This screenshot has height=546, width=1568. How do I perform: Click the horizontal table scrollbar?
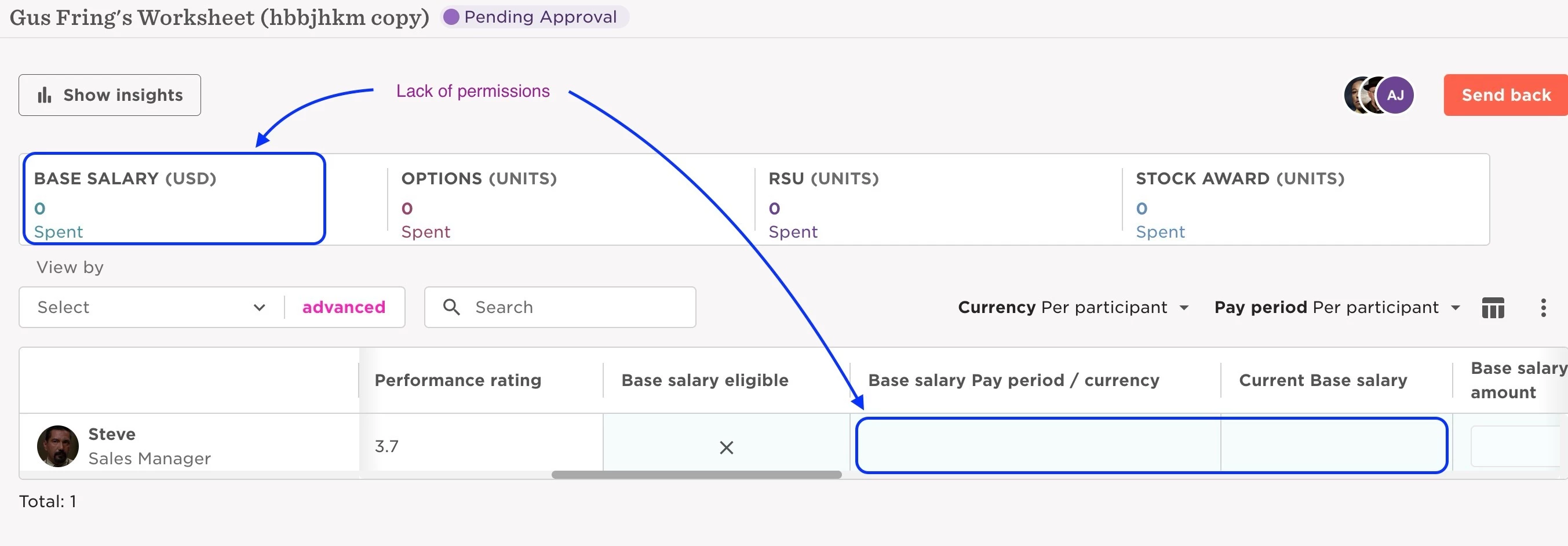point(697,474)
